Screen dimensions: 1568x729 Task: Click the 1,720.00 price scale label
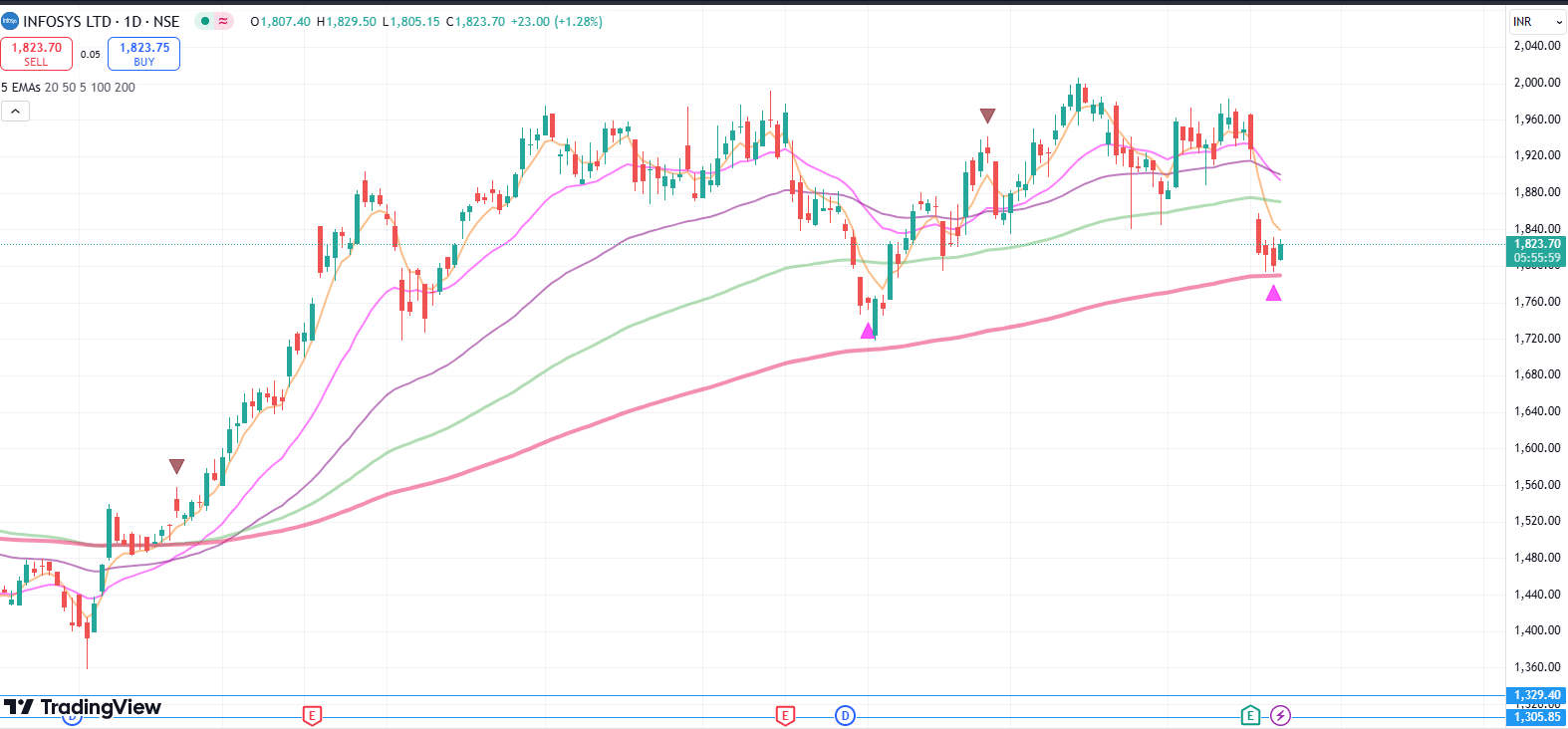tap(1537, 339)
